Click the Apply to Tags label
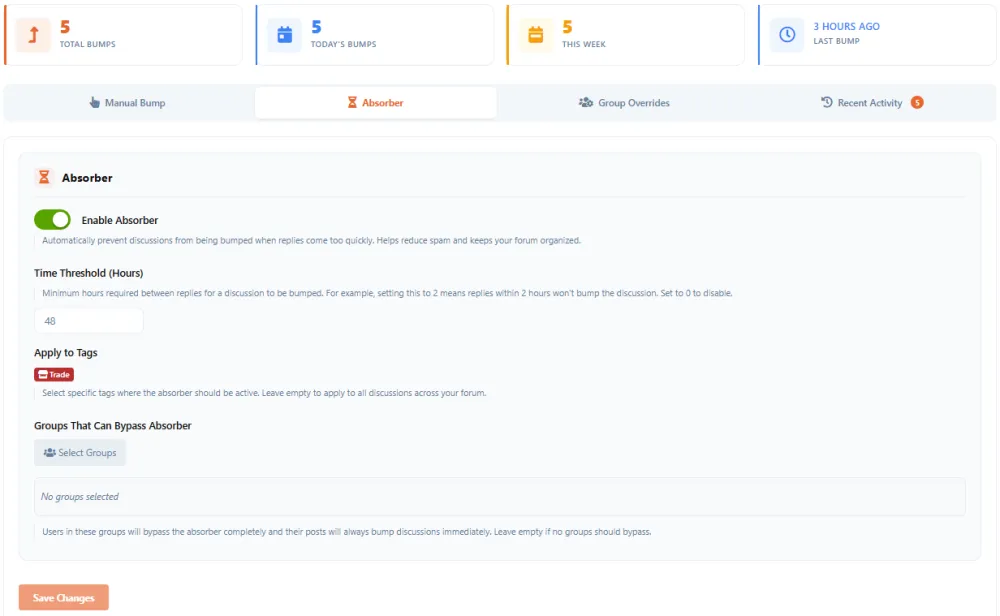The width and height of the screenshot is (1000, 616). click(x=66, y=353)
